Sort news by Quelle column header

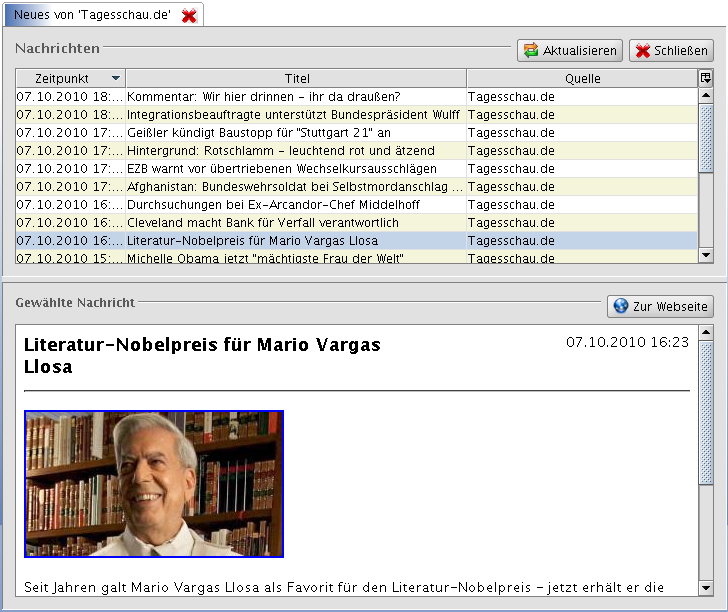pyautogui.click(x=581, y=78)
